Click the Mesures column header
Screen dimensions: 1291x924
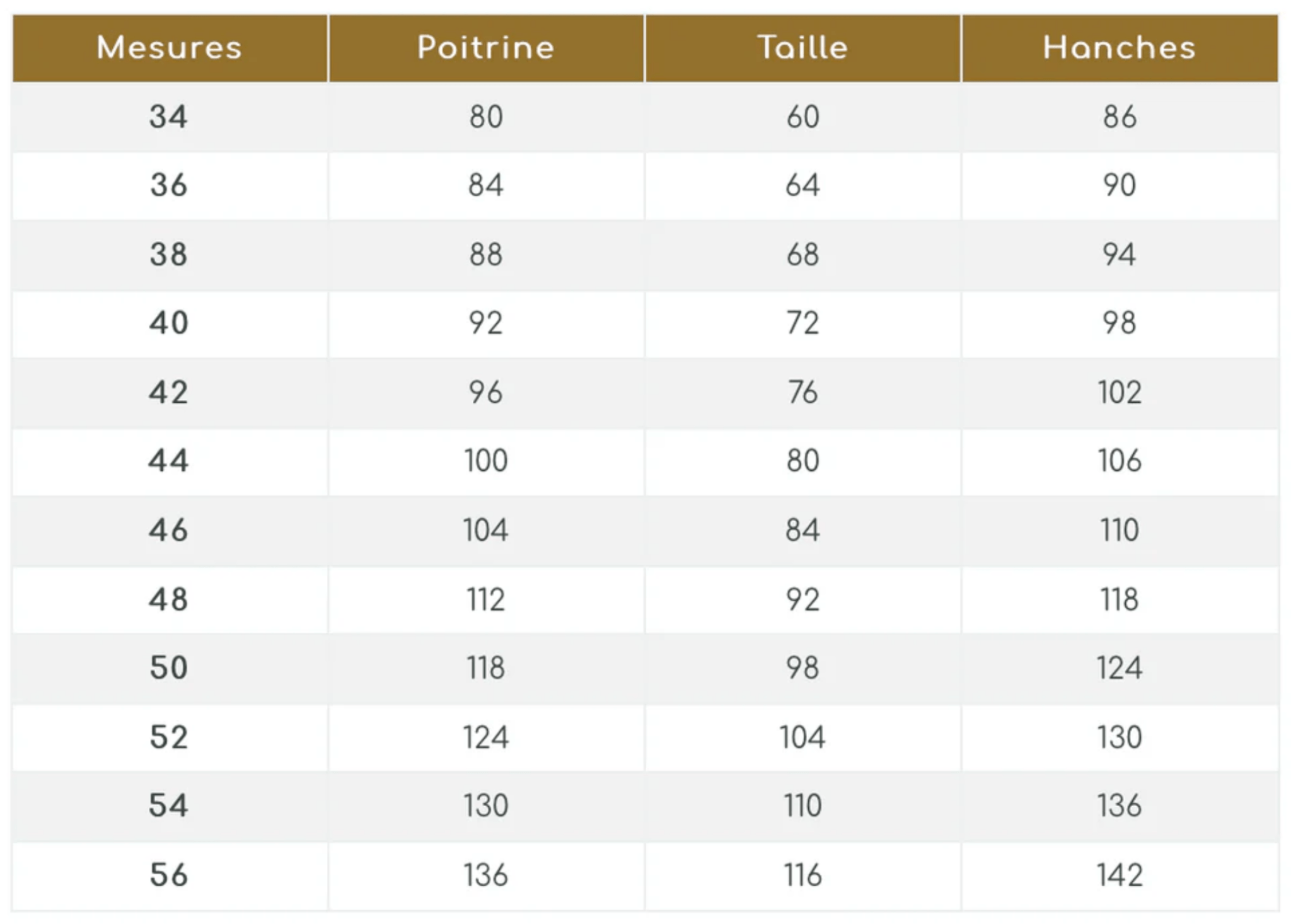coord(169,48)
